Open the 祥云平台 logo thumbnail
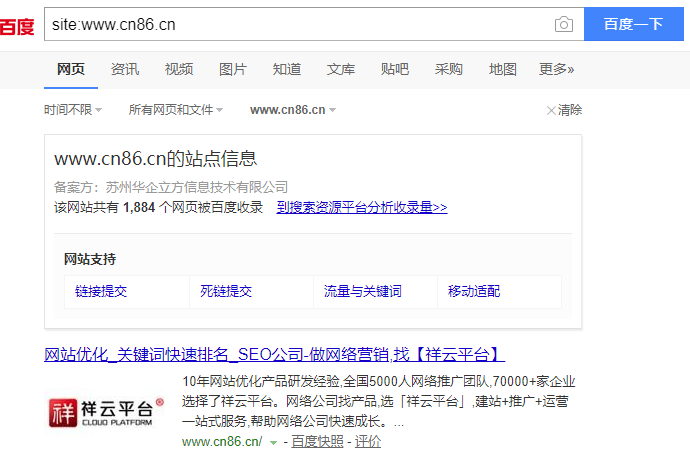Viewport: 690px width, 462px height. pyautogui.click(x=105, y=412)
